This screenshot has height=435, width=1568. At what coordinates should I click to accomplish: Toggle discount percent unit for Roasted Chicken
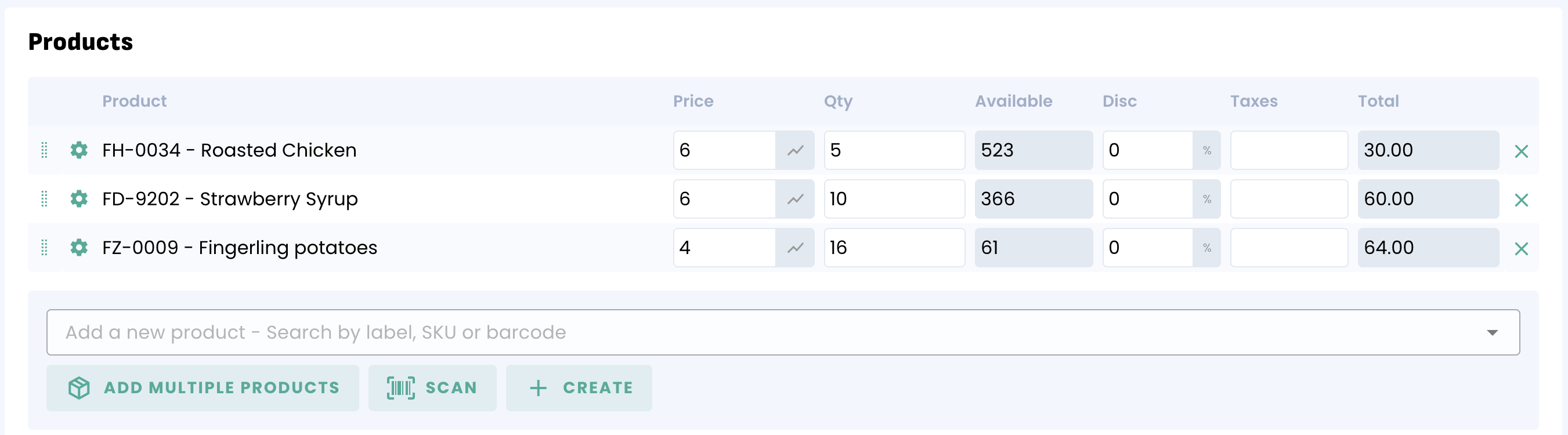coord(1206,150)
